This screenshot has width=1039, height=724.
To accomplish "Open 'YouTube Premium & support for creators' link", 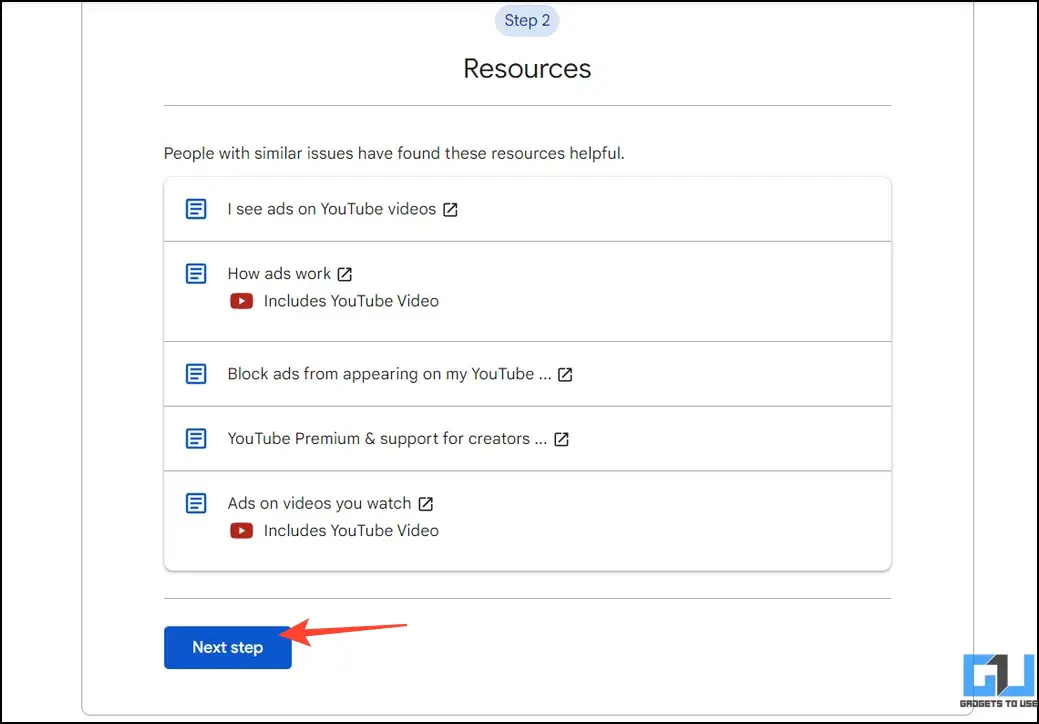I will (387, 439).
